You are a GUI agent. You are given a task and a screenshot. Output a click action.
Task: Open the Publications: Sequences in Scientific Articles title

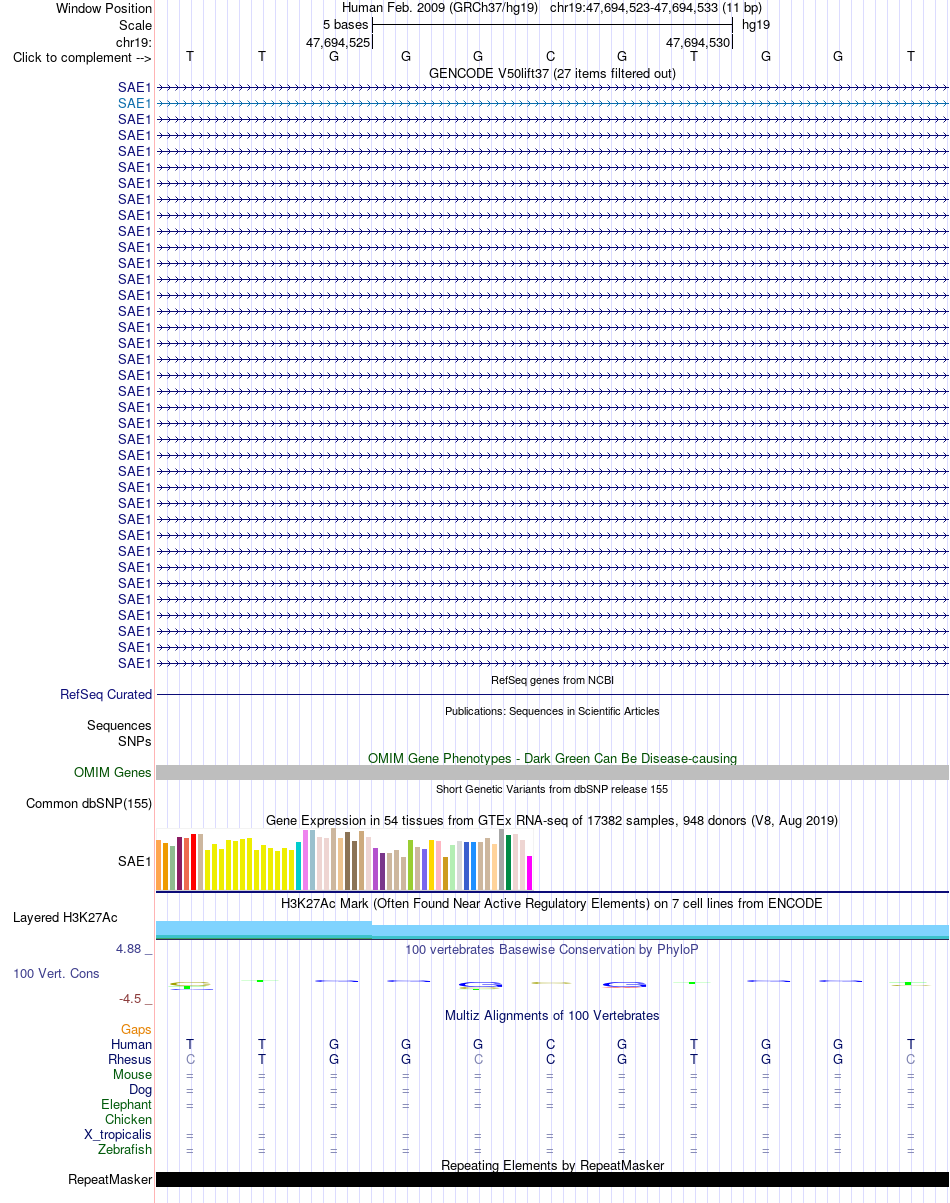[552, 711]
